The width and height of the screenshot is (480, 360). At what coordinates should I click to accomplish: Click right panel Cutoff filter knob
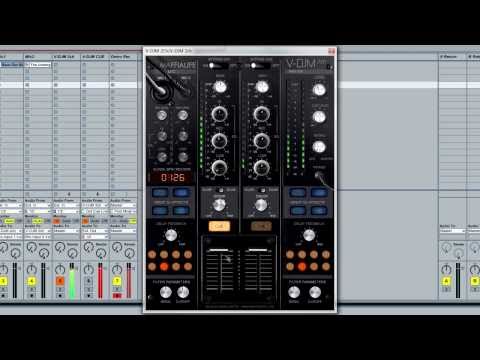pos(315,292)
